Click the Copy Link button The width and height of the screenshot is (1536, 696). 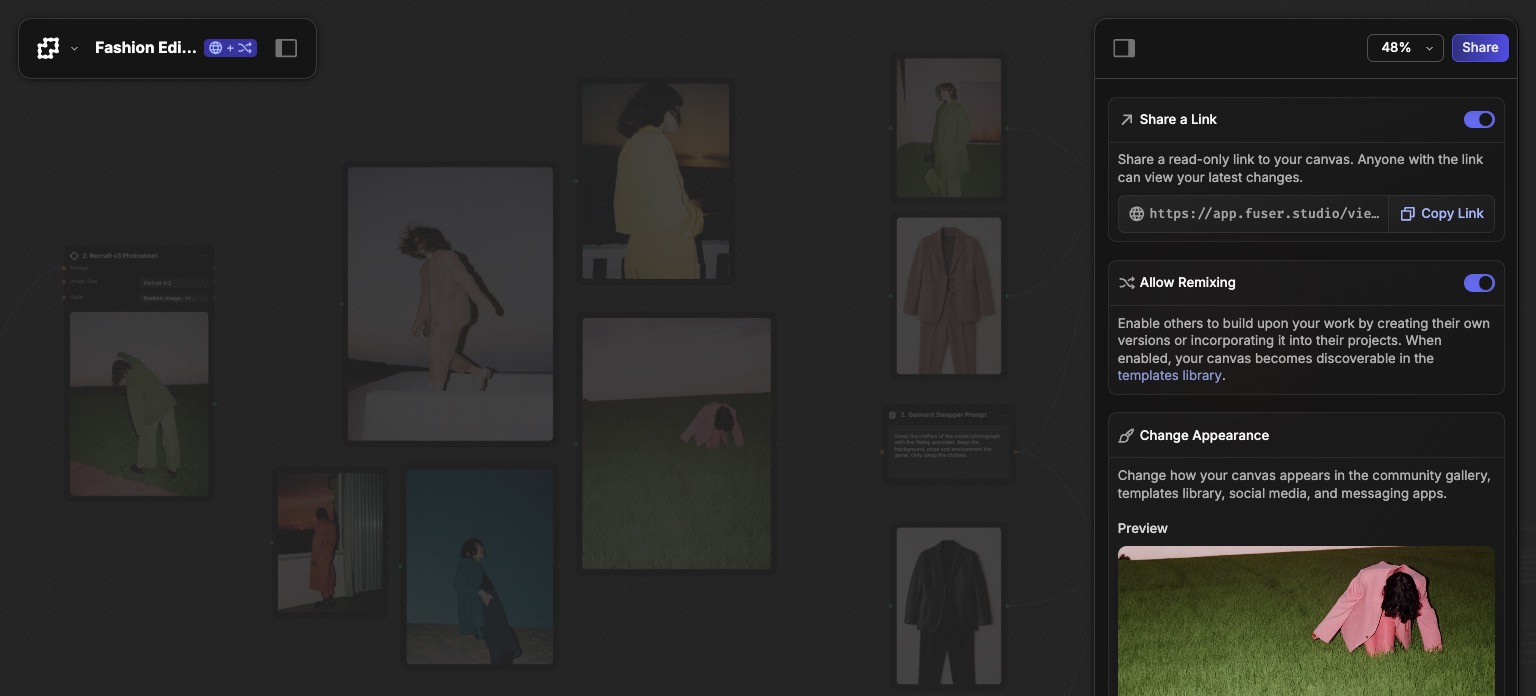pyautogui.click(x=1441, y=214)
